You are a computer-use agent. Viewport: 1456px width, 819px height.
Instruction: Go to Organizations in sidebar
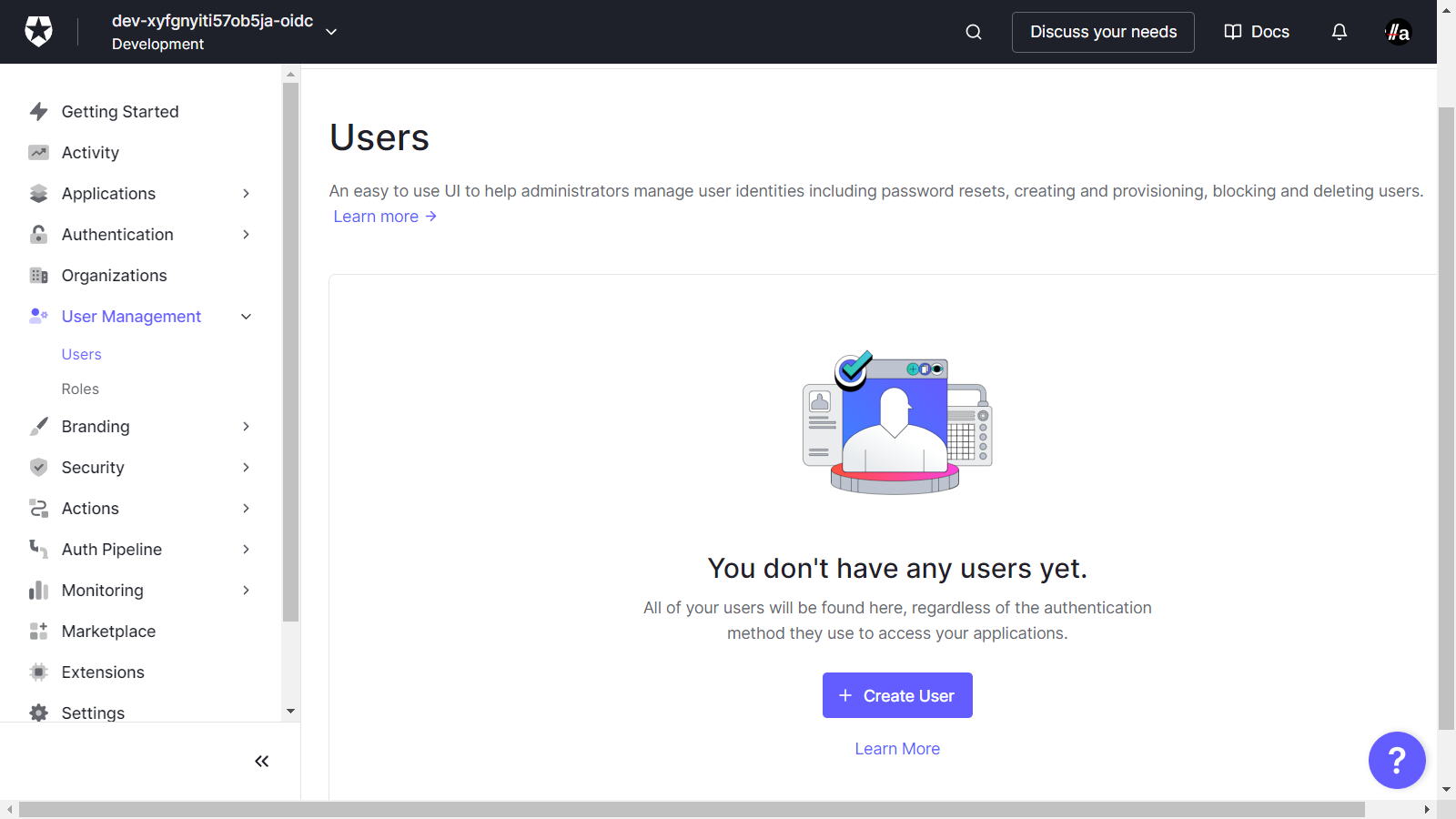point(114,276)
